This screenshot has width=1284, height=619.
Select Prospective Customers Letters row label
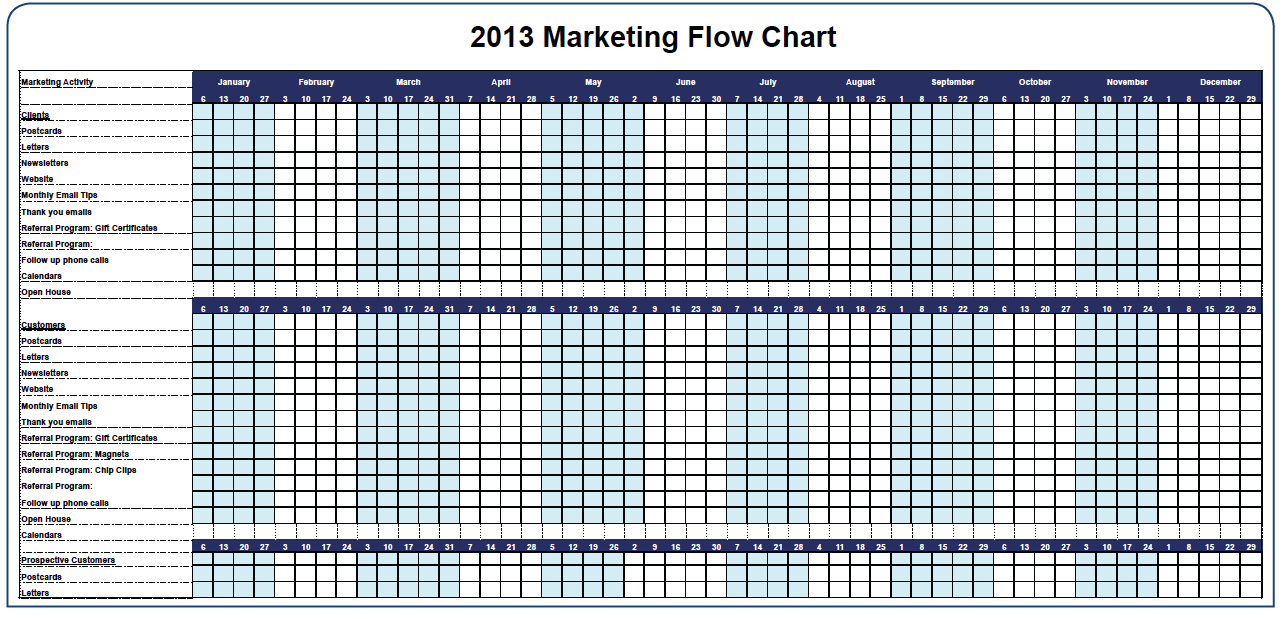[35, 593]
